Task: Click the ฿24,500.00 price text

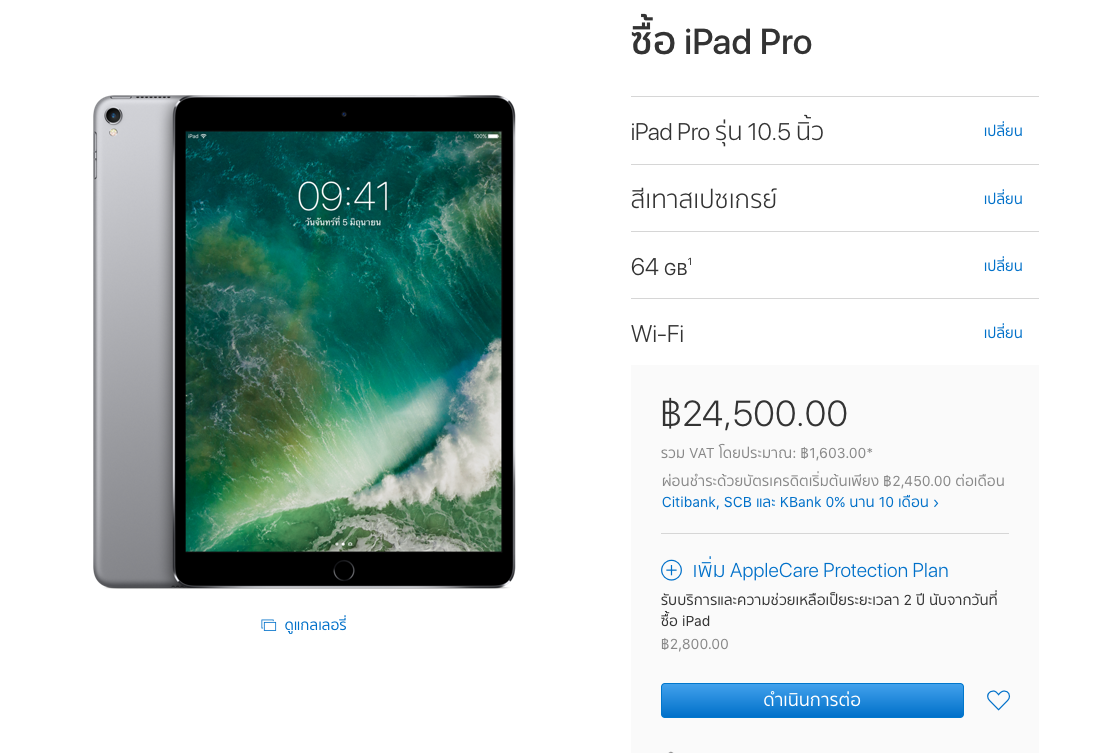Action: point(754,413)
